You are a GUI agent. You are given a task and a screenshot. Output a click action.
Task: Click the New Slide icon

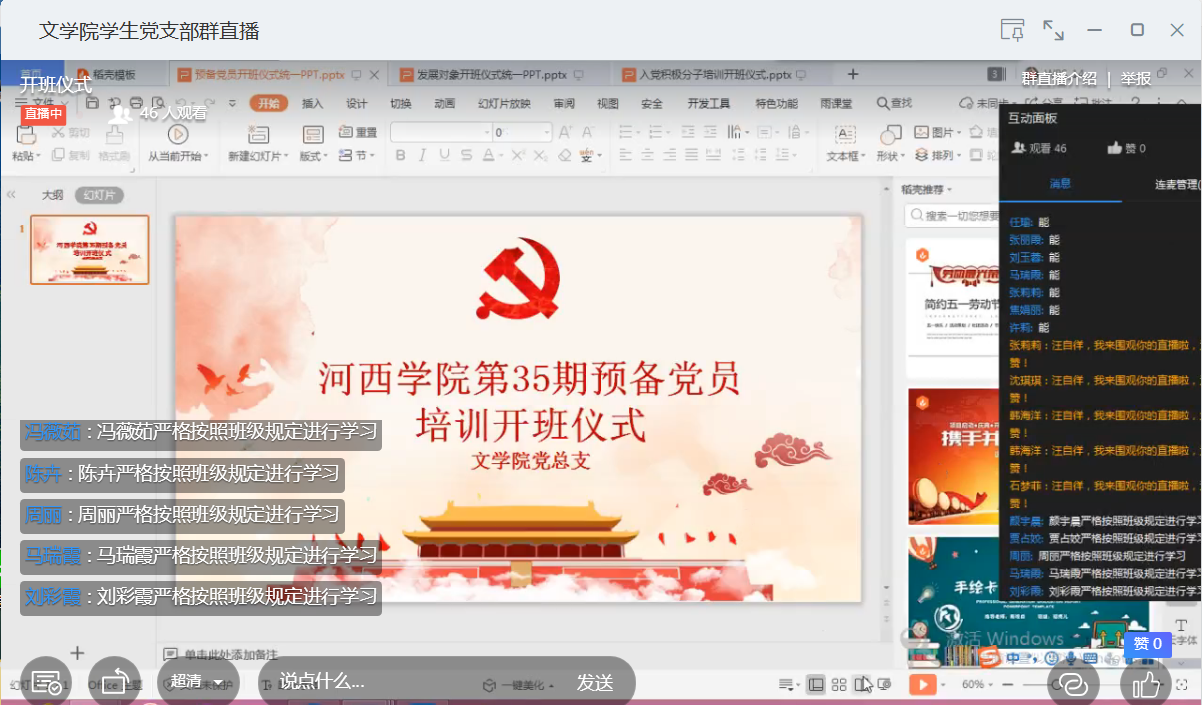point(258,134)
